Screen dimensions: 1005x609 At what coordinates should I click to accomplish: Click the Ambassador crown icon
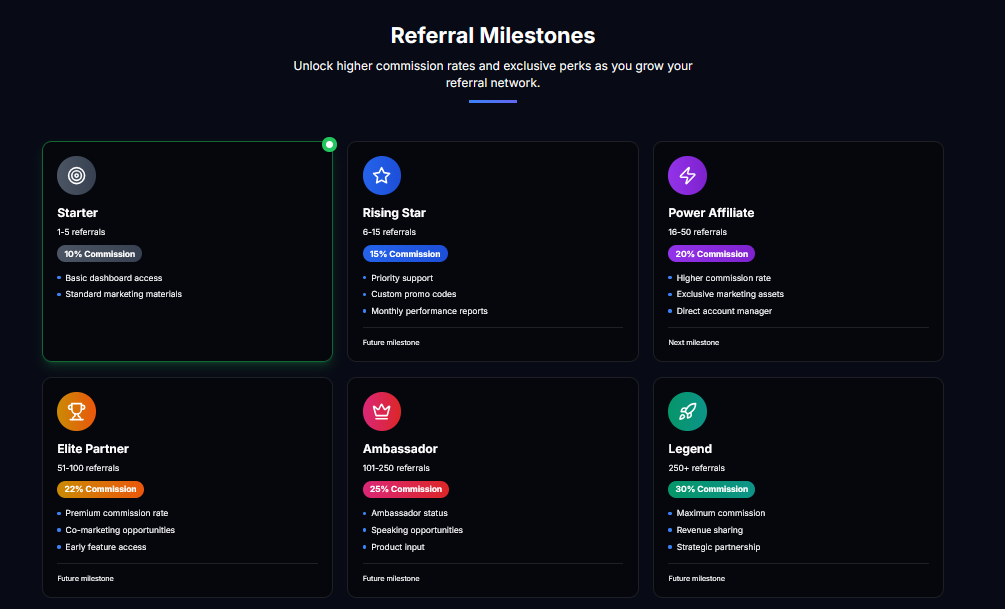pos(381,411)
